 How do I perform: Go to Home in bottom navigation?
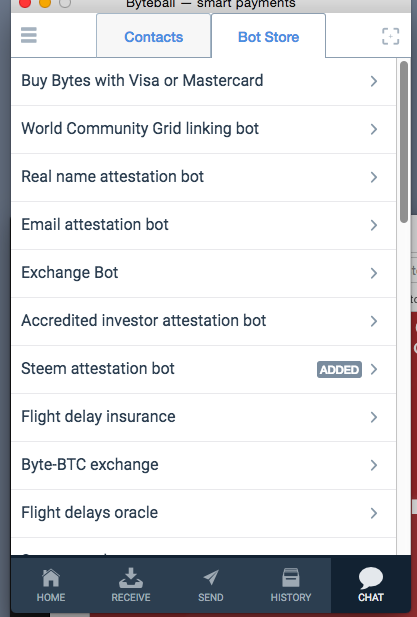51,578
